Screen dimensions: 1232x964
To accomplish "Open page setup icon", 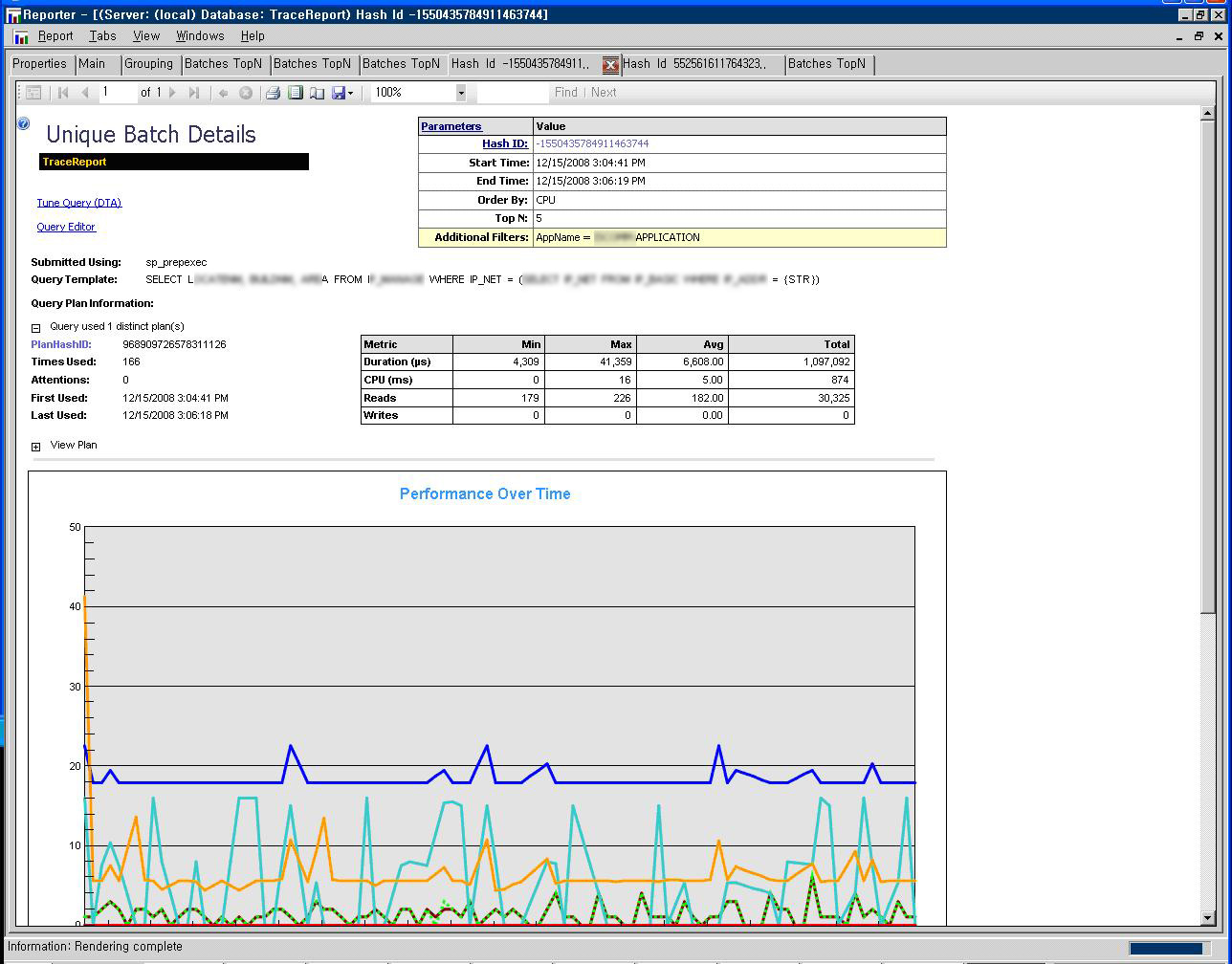I will [317, 93].
